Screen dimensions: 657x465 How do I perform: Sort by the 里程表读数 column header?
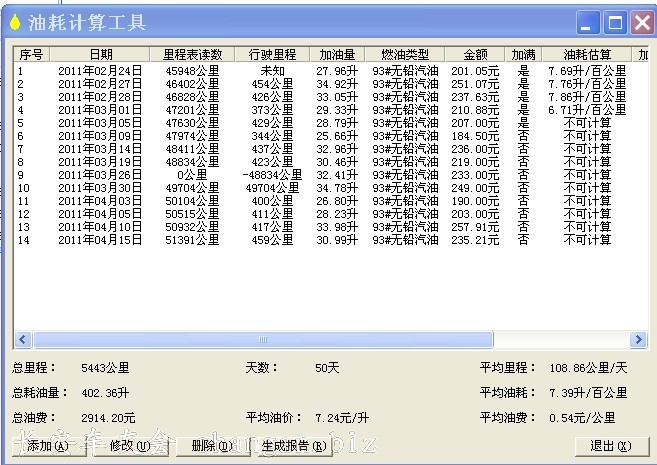[192, 54]
